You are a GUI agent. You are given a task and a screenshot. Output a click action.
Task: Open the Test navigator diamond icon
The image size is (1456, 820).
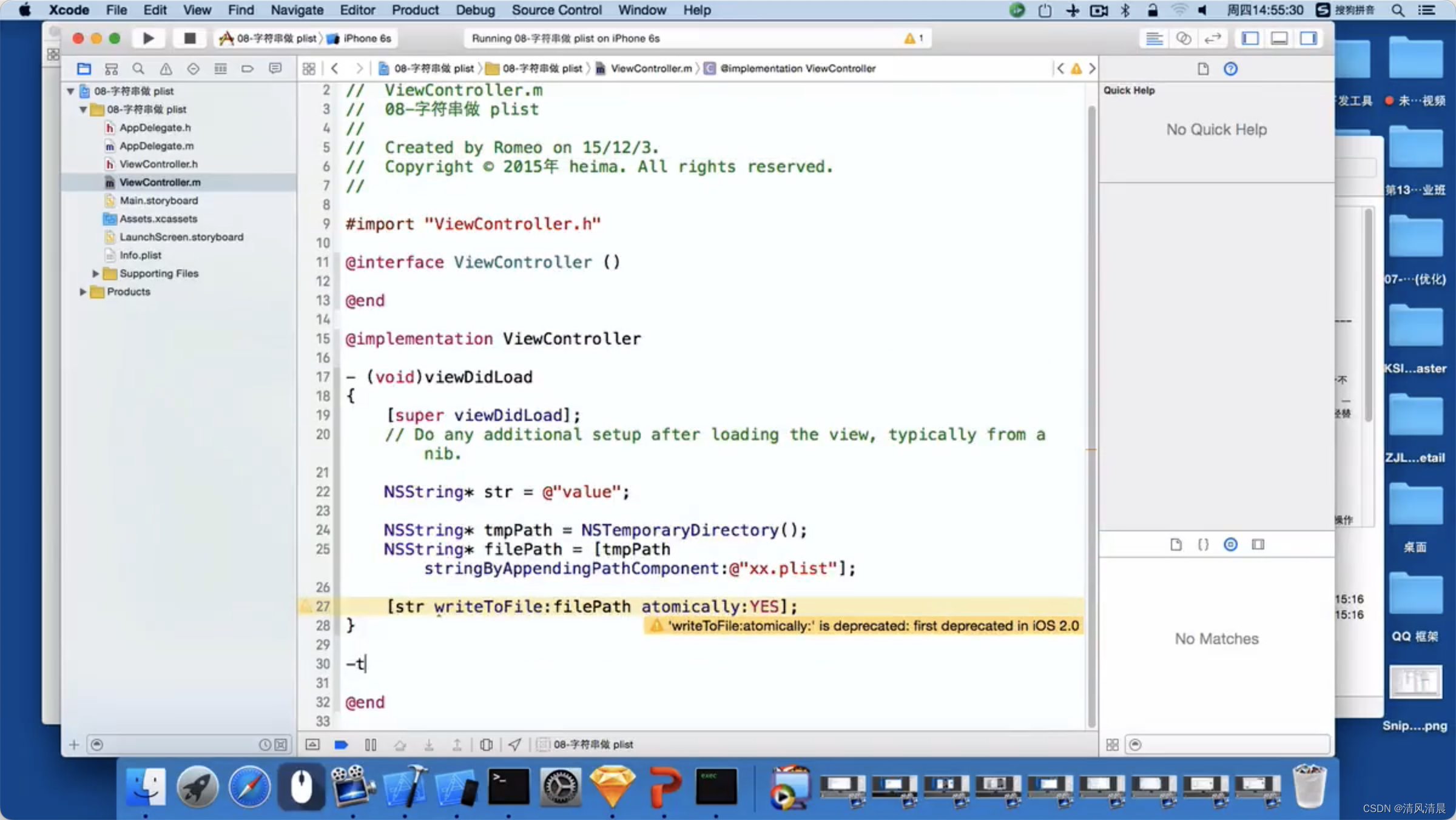(x=193, y=69)
